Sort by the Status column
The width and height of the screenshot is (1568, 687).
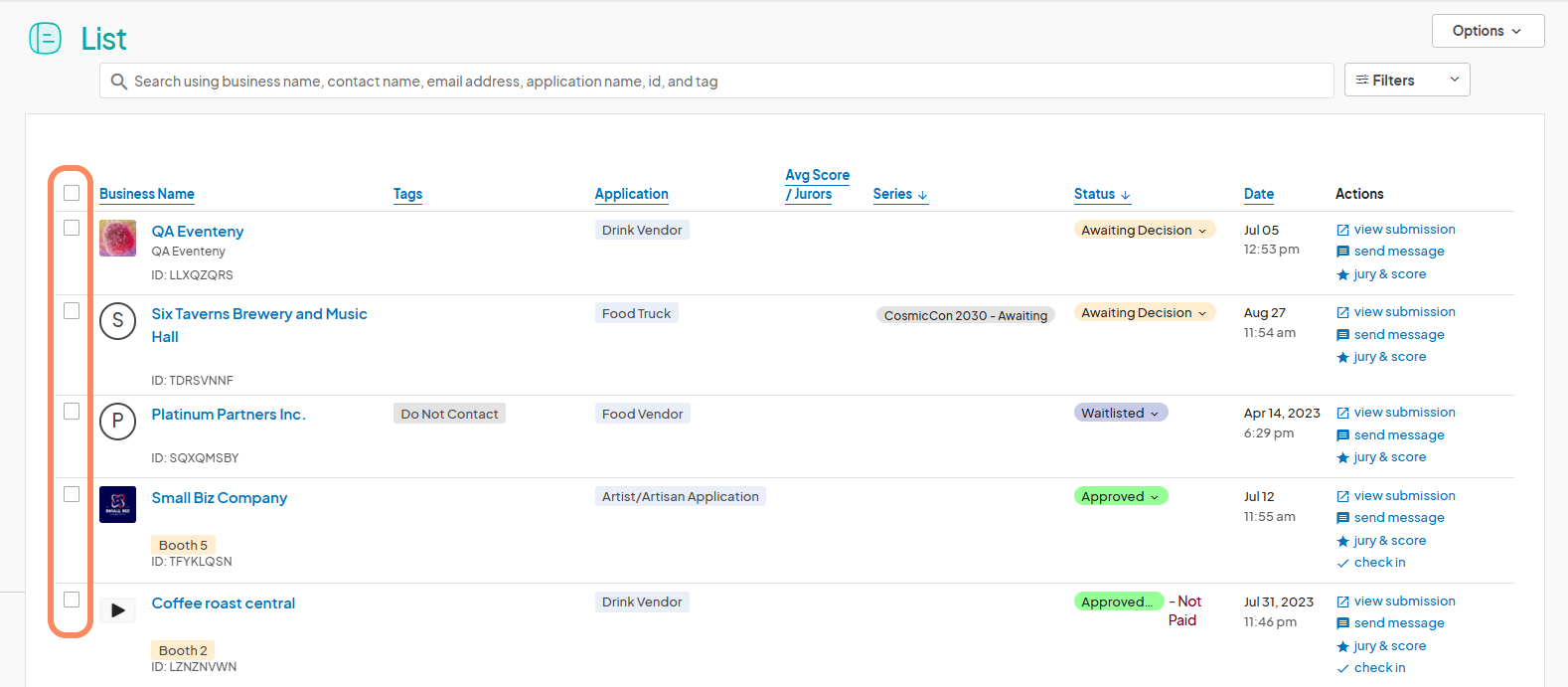(1102, 194)
